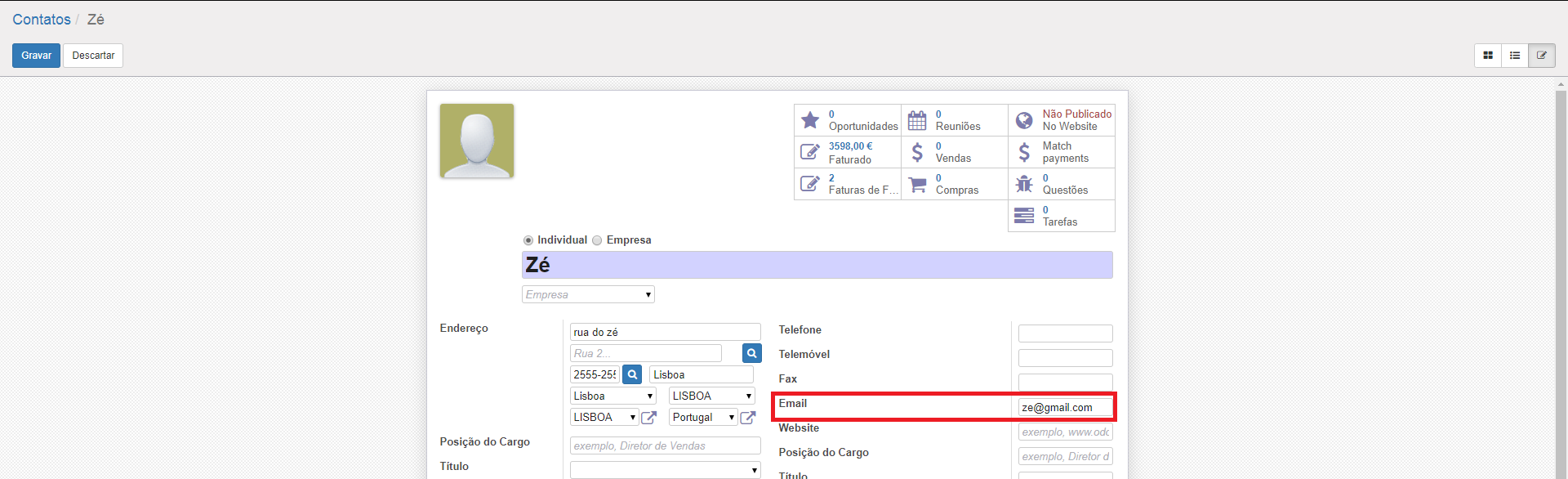Viewport: 1568px width, 479px height.
Task: Select the Individual radio option
Action: [528, 240]
